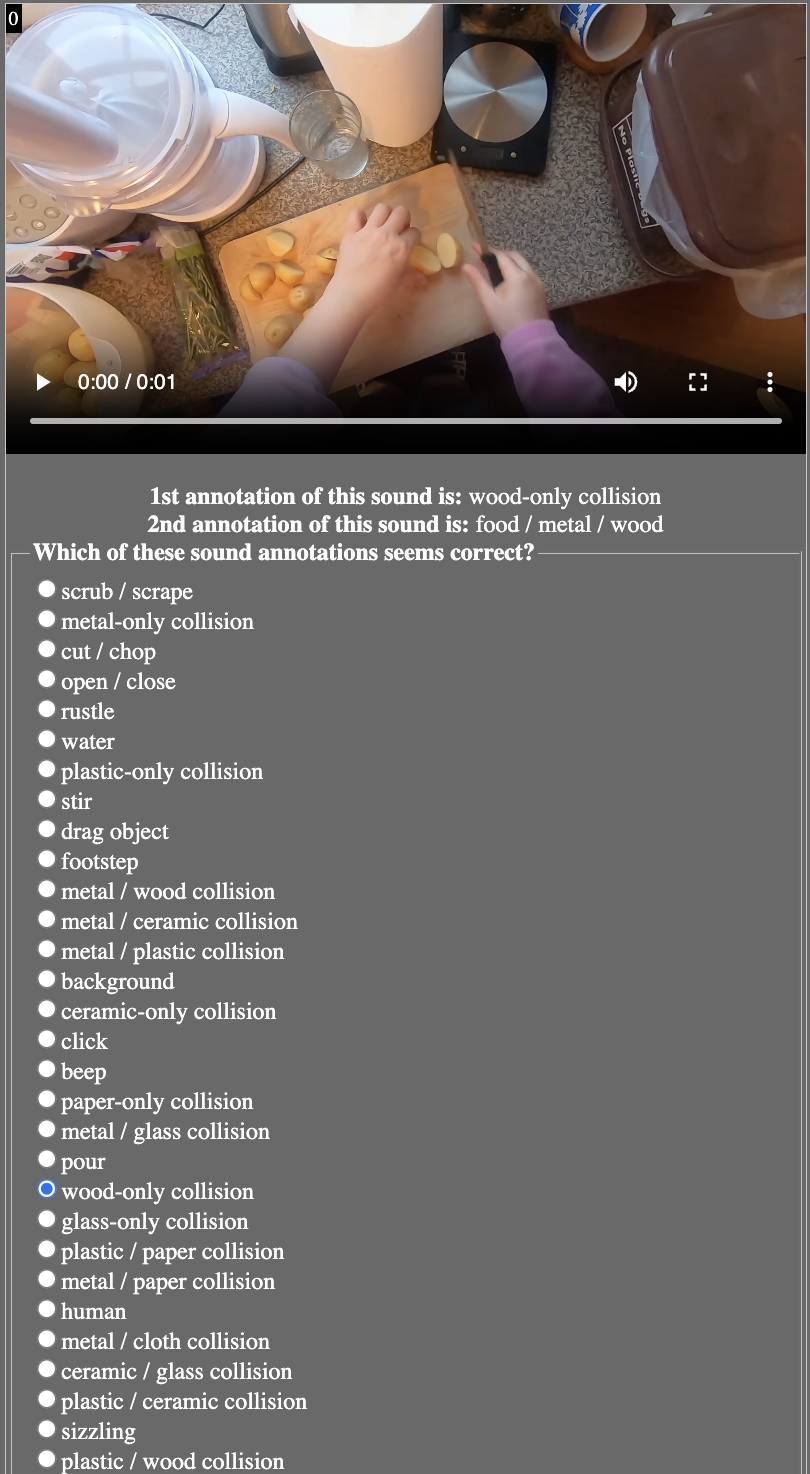The width and height of the screenshot is (810, 1474).
Task: Select metal-only collision option
Action: (x=47, y=619)
